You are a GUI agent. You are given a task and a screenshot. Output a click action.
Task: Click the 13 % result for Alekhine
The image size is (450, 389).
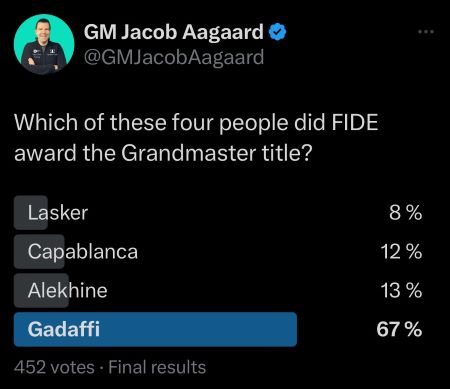(401, 290)
